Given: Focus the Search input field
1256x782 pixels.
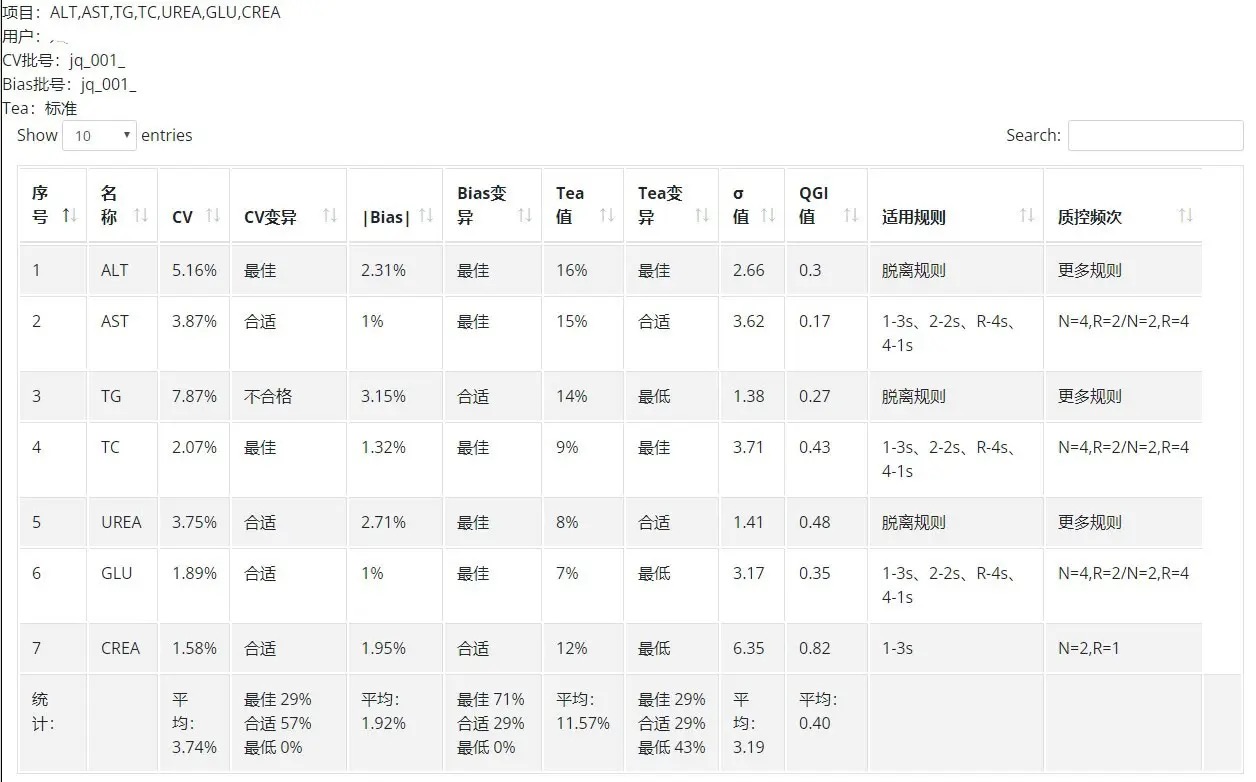Looking at the screenshot, I should tap(1155, 136).
